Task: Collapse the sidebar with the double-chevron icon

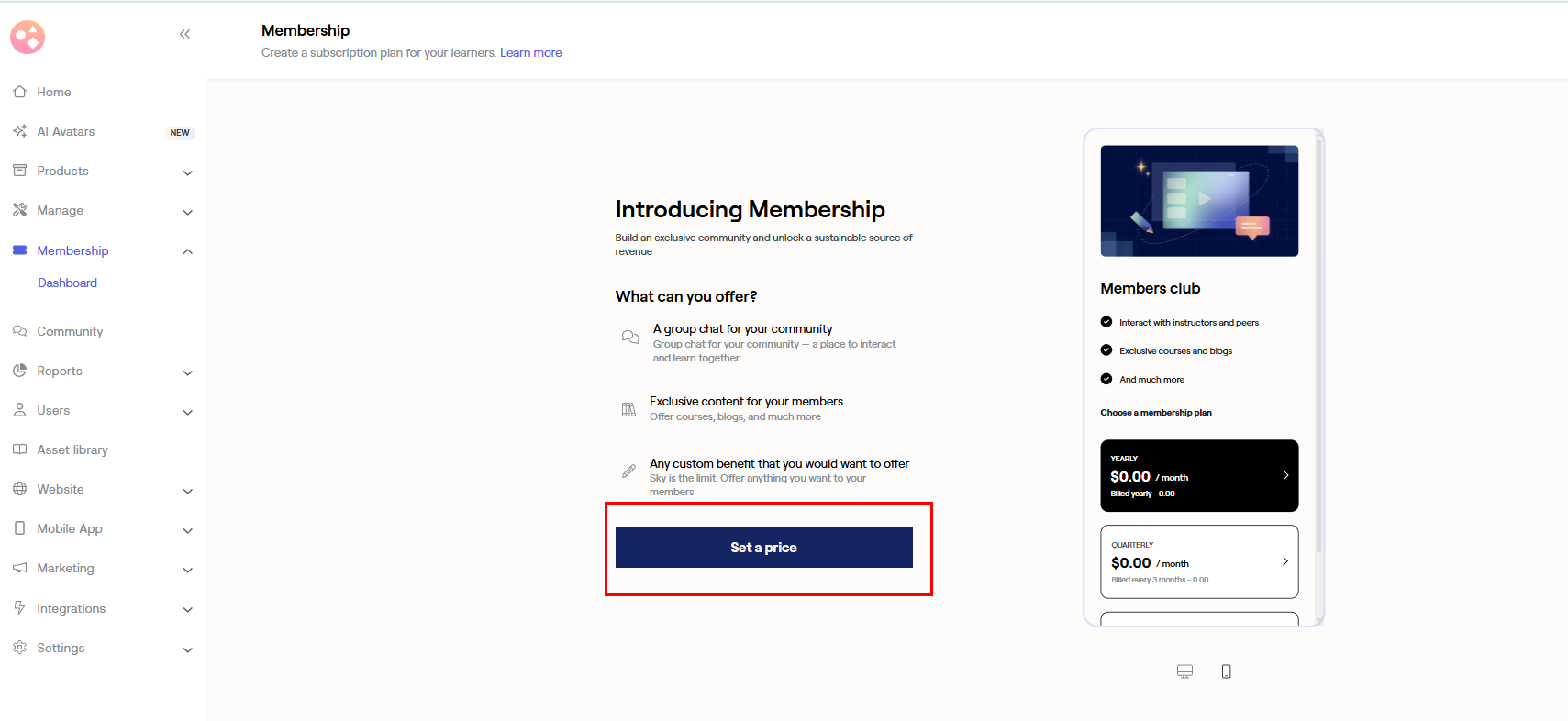Action: coord(184,34)
